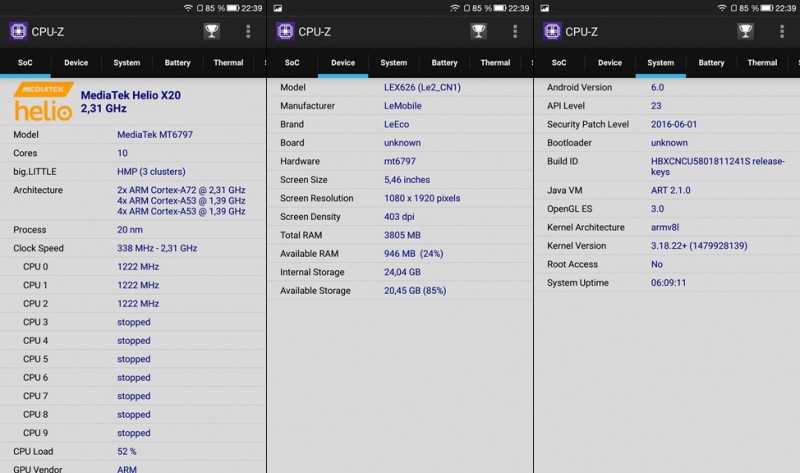Click '24,04 GB' internal storage value

click(x=402, y=272)
